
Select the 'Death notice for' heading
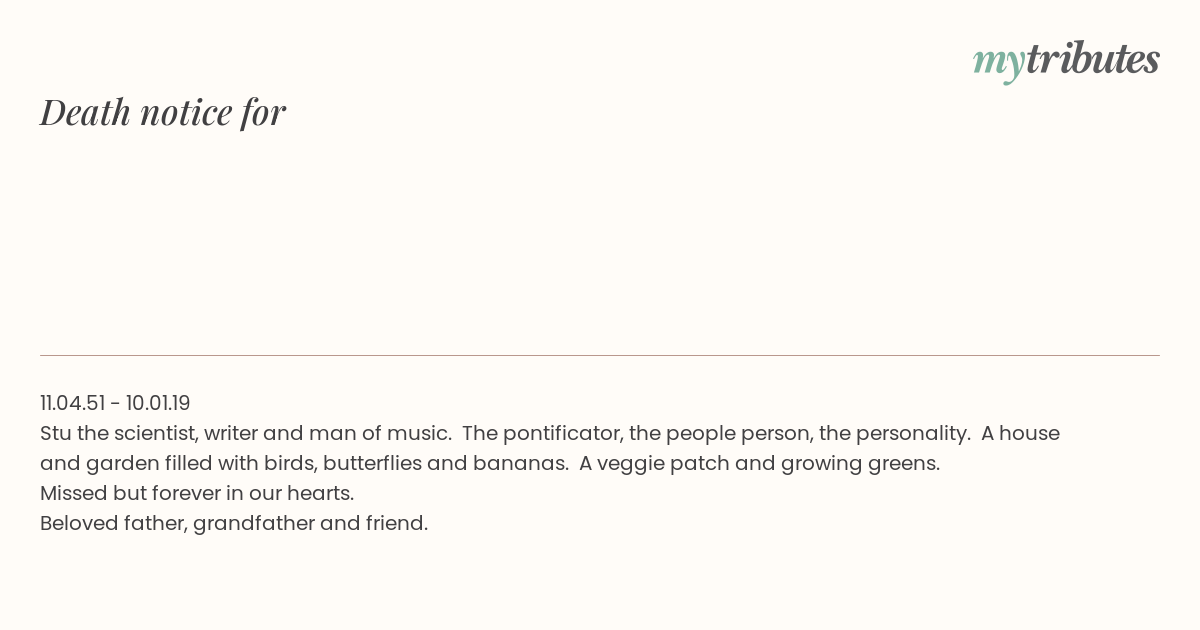point(163,112)
